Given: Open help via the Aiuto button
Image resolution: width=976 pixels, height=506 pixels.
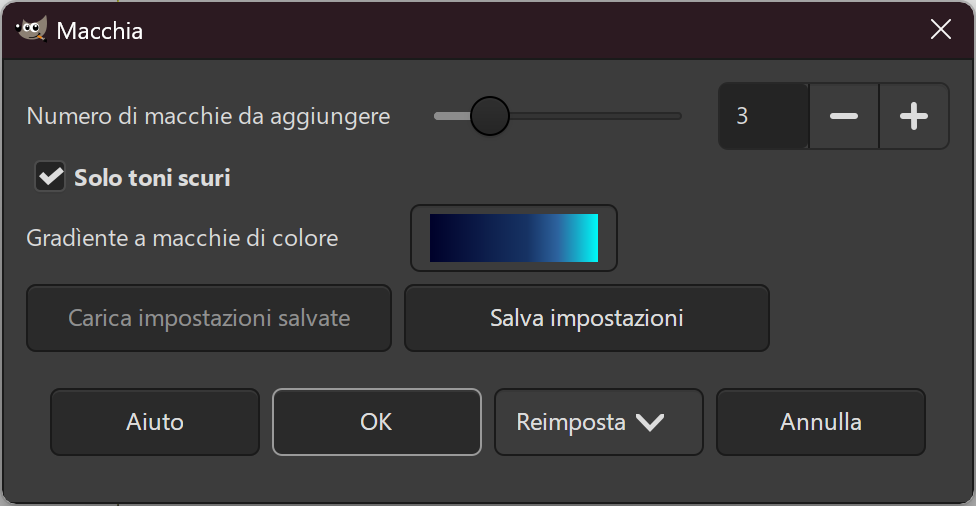Looking at the screenshot, I should click(x=155, y=422).
